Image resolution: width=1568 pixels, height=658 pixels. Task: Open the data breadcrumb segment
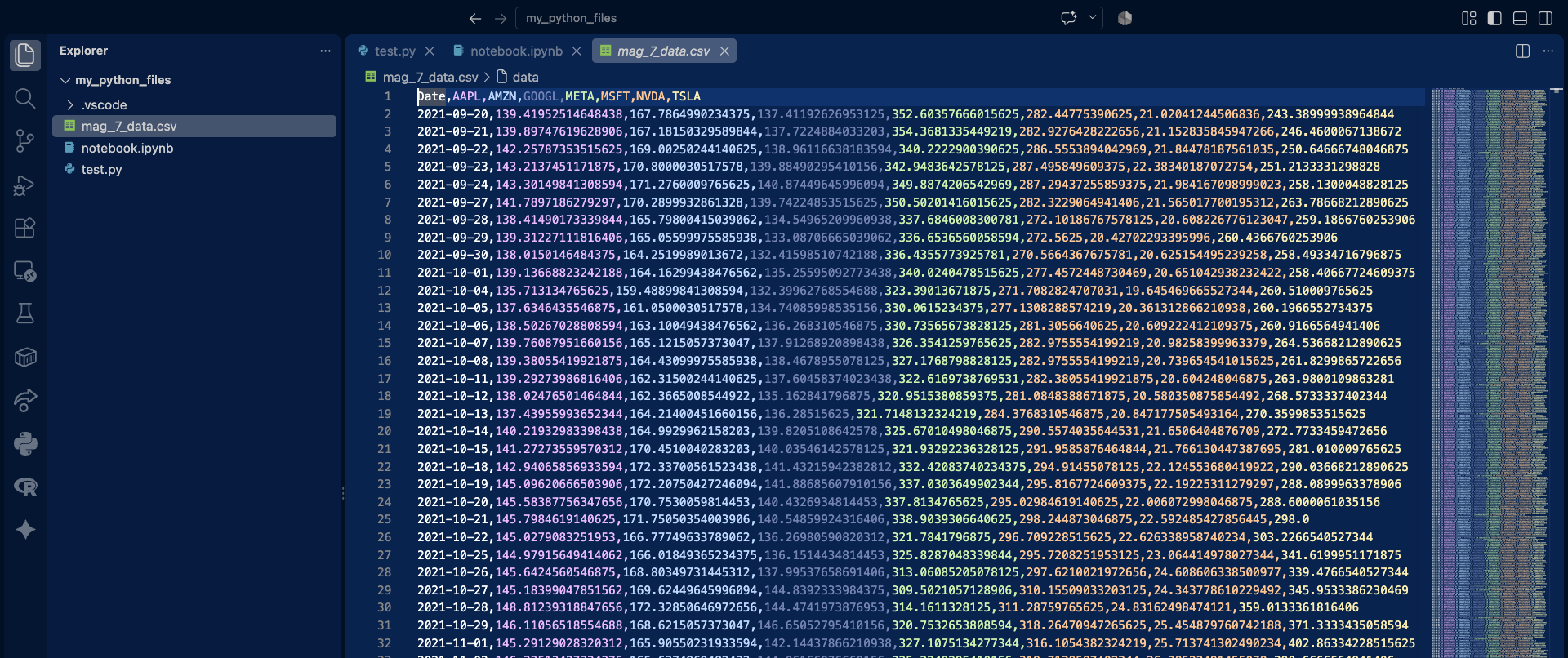pos(525,77)
